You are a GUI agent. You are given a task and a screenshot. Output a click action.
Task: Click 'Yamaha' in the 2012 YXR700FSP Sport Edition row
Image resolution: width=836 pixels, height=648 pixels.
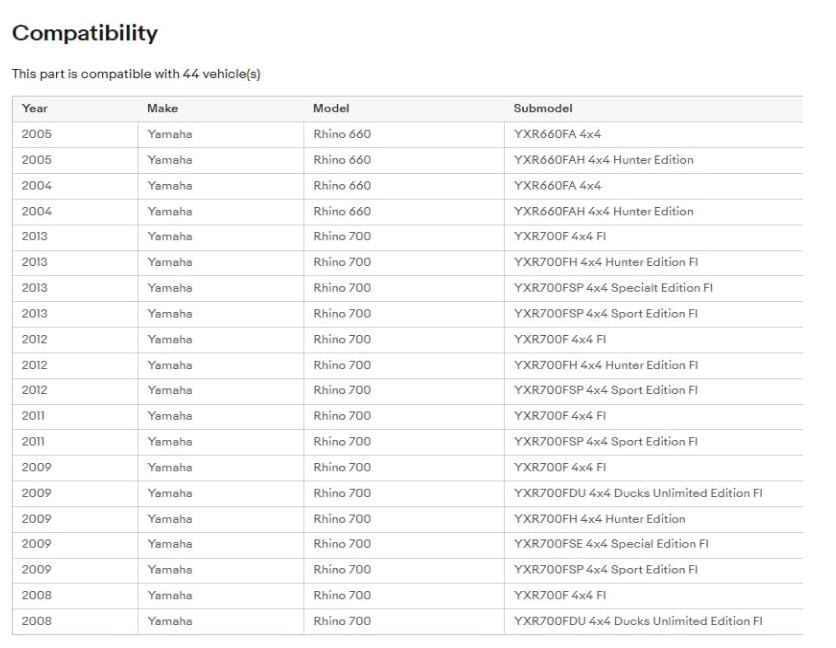pyautogui.click(x=170, y=390)
